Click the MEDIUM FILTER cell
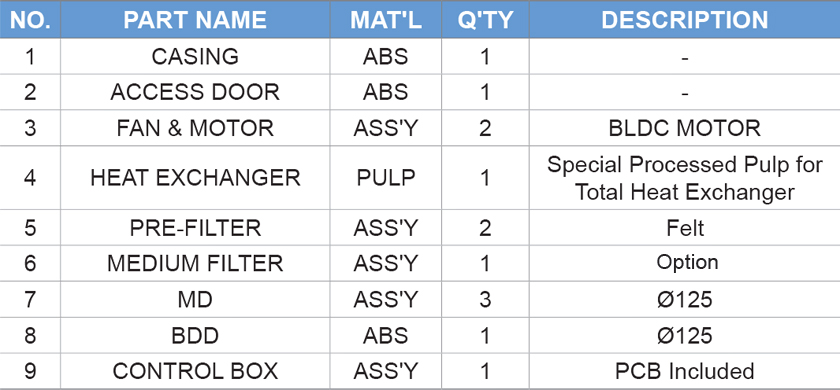 click(x=195, y=263)
